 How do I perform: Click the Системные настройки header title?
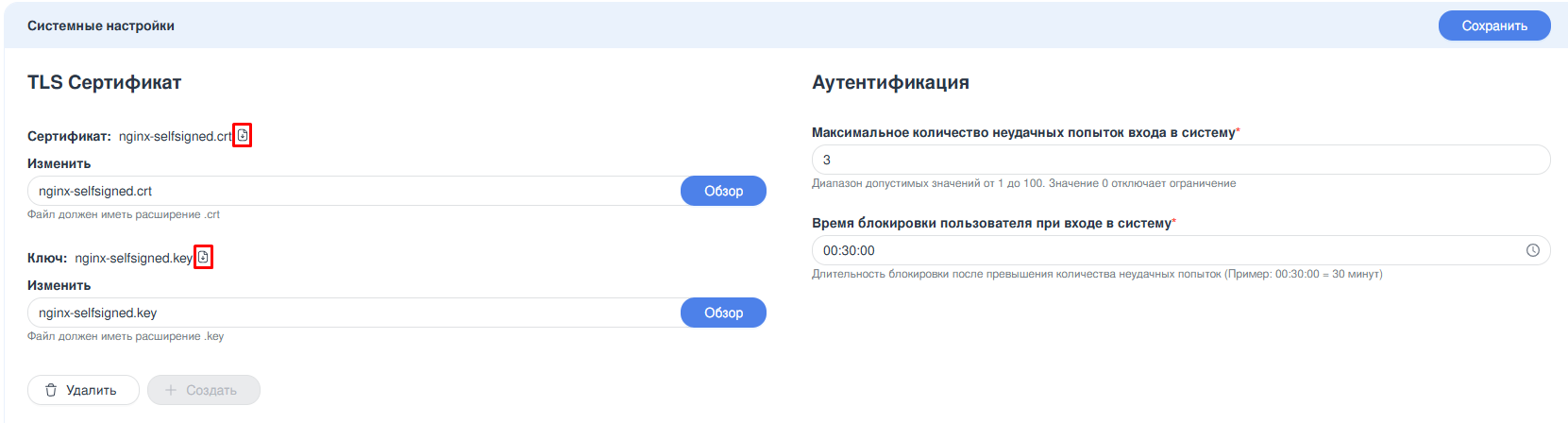101,25
